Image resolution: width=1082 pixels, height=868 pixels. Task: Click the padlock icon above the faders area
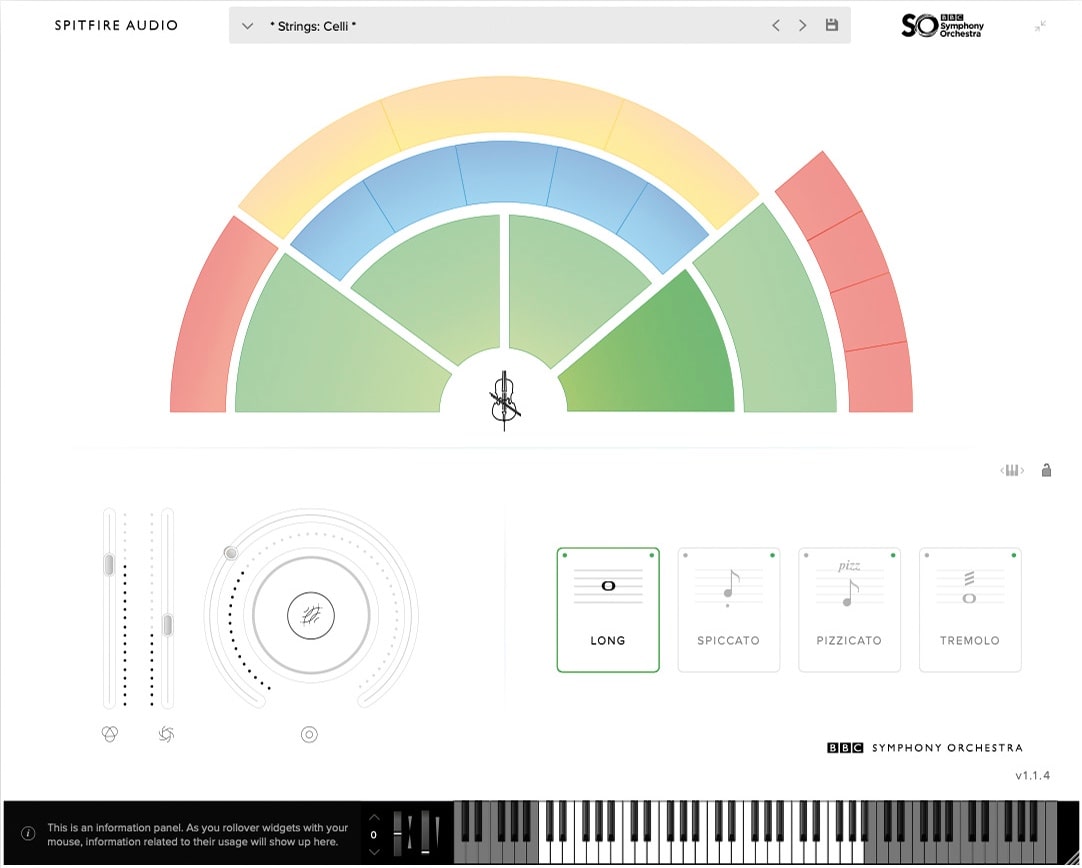(1046, 470)
